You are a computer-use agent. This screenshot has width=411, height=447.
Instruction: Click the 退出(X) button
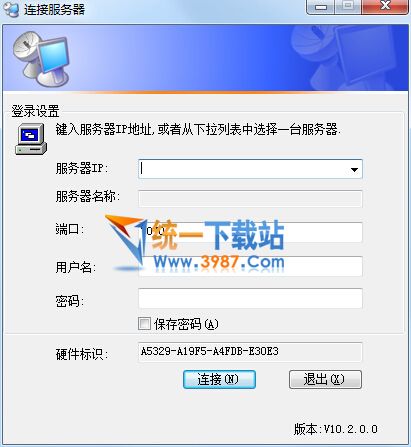coord(325,379)
